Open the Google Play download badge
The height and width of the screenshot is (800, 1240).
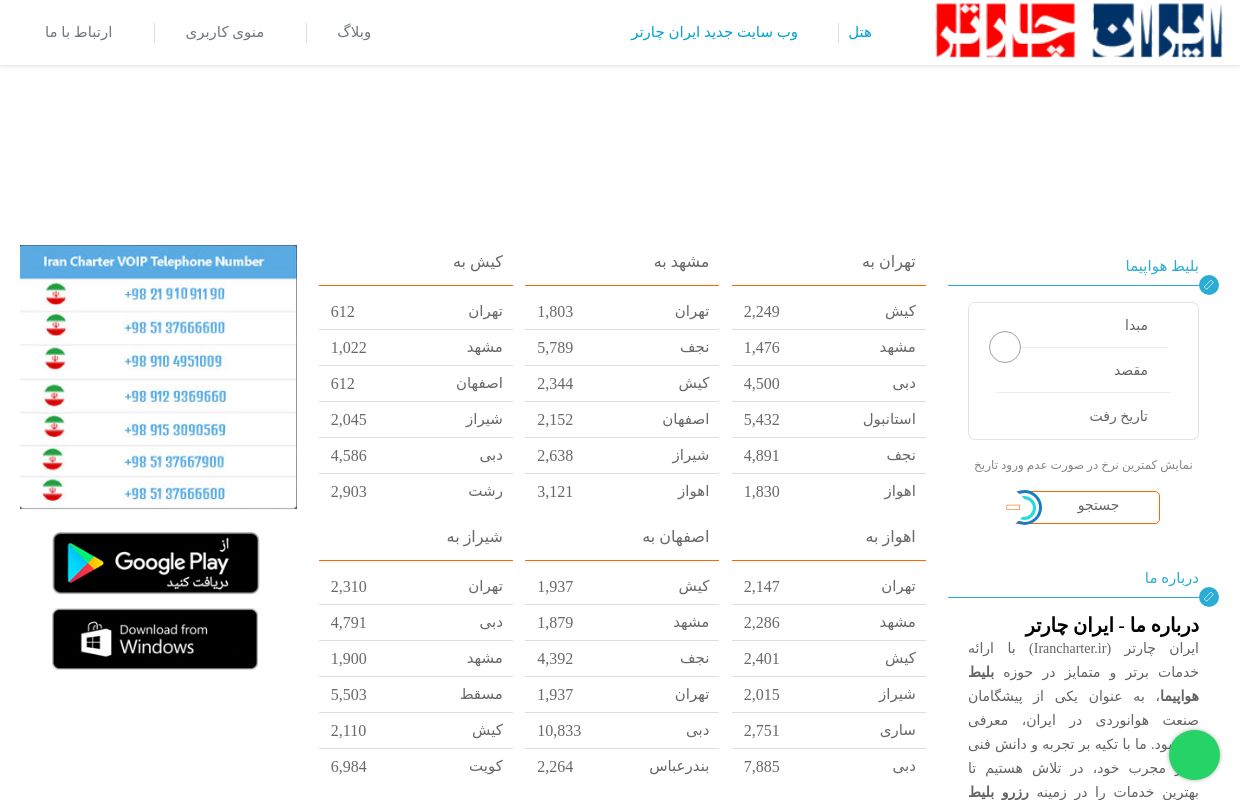156,563
